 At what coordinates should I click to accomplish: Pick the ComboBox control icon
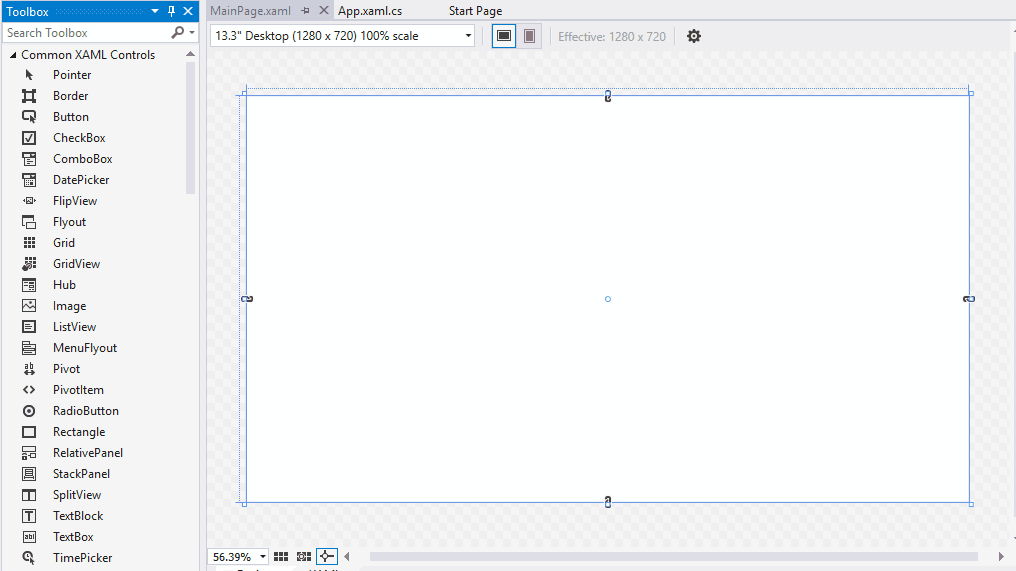coord(29,159)
